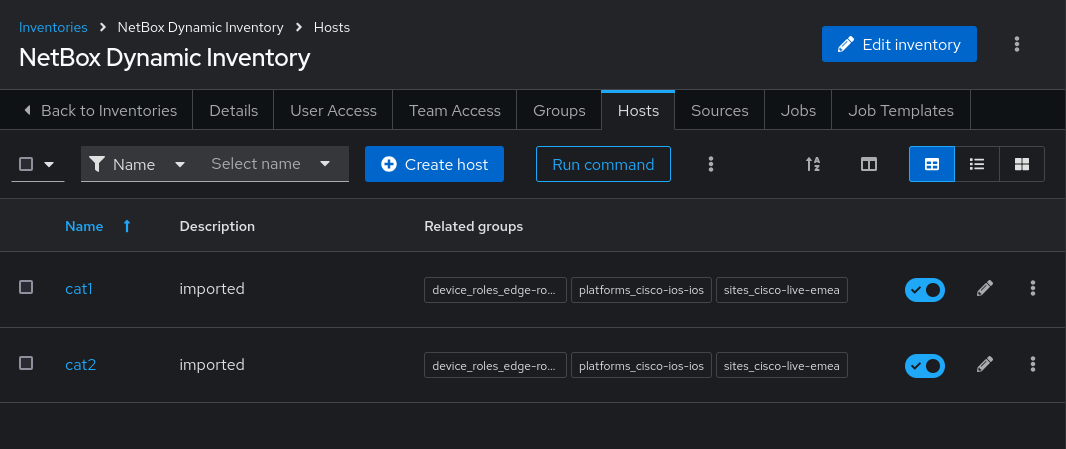The height and width of the screenshot is (449, 1066).
Task: Disable the cat1 host toggle
Action: 925,290
